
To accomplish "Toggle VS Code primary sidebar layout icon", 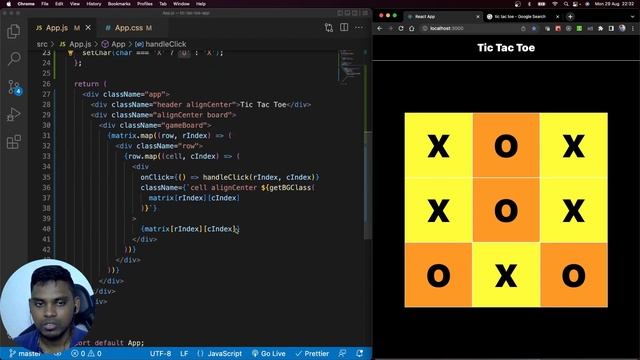I will click(x=340, y=13).
